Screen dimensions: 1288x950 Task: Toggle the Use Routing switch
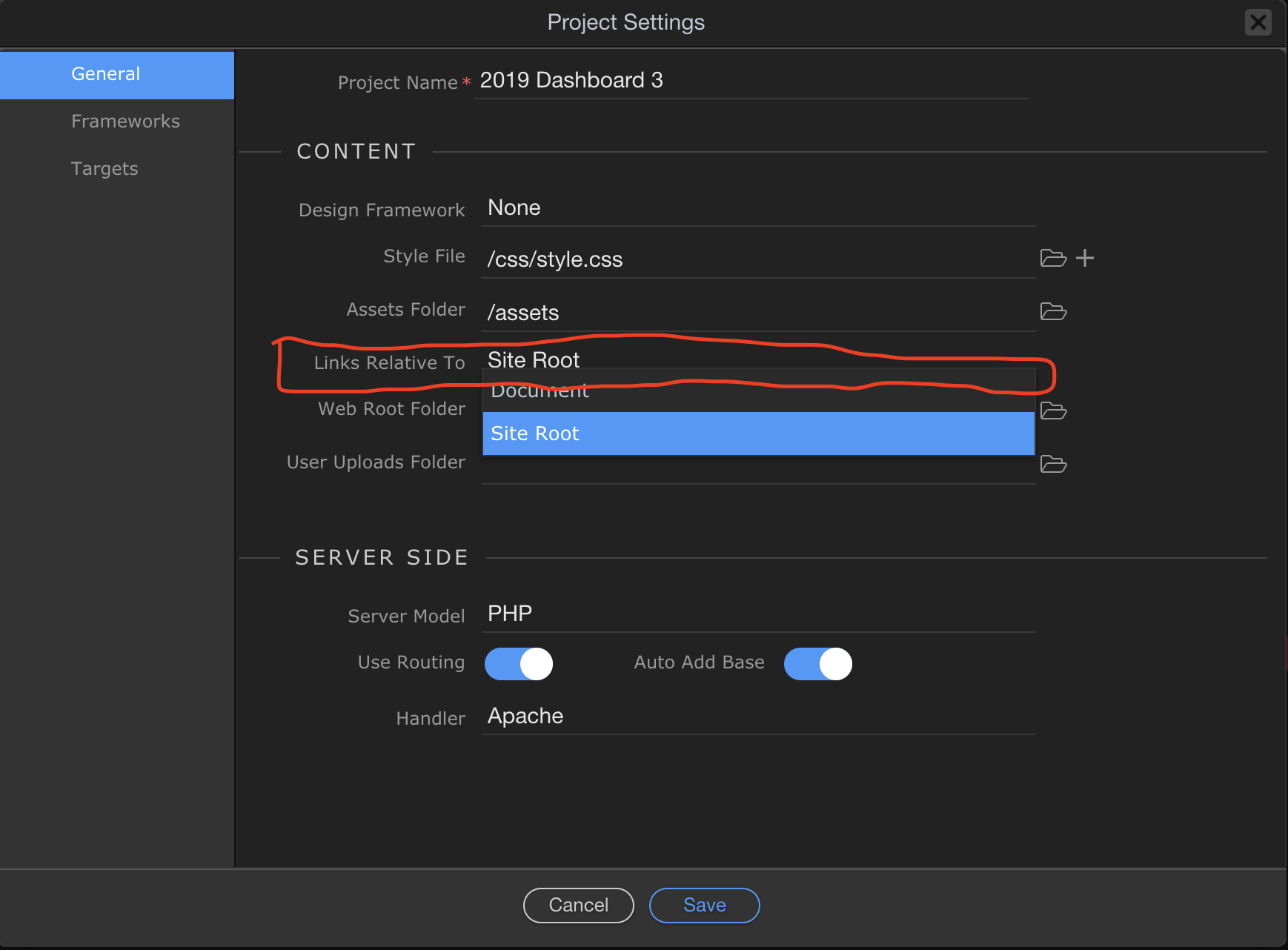519,663
